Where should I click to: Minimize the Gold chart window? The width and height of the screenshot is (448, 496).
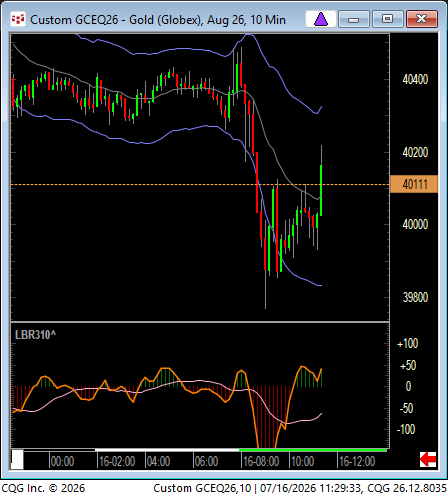coord(354,19)
